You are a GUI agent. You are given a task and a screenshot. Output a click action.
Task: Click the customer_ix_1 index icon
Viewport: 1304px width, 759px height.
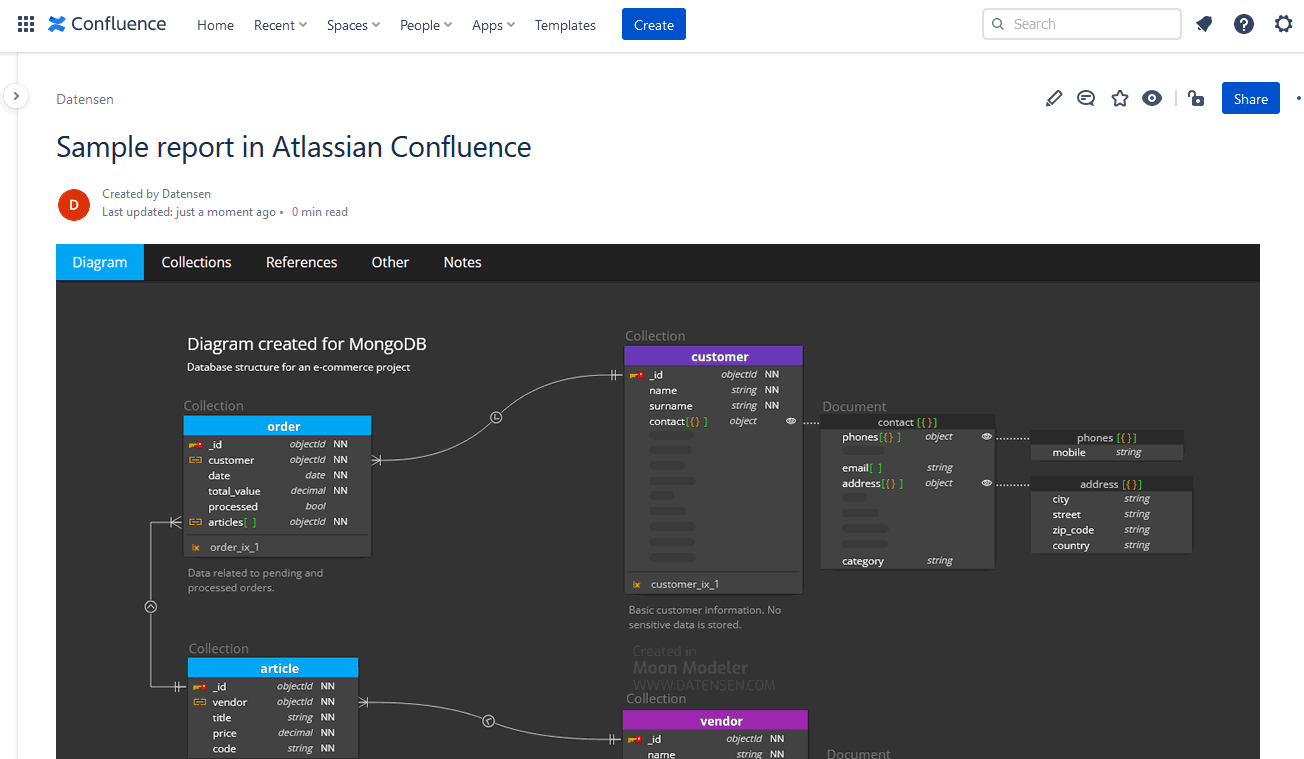636,584
